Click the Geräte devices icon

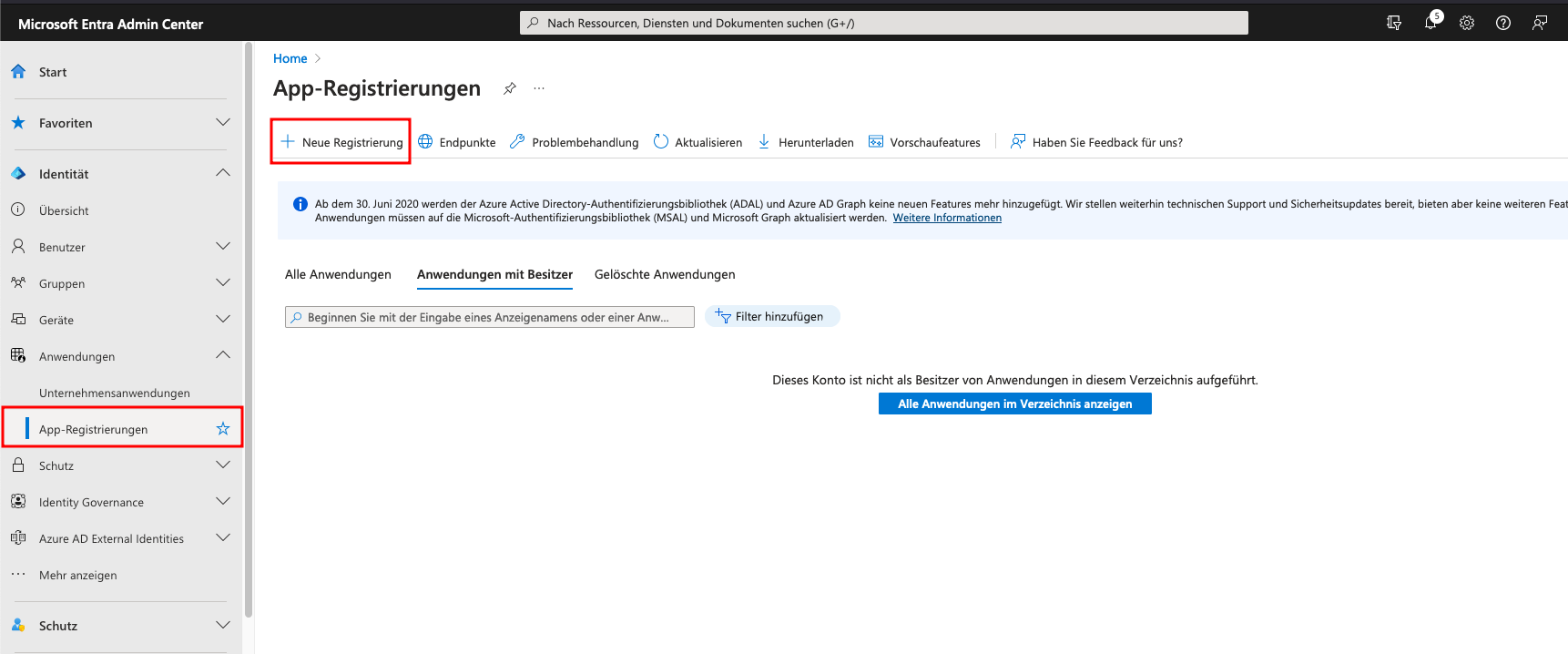pos(18,320)
